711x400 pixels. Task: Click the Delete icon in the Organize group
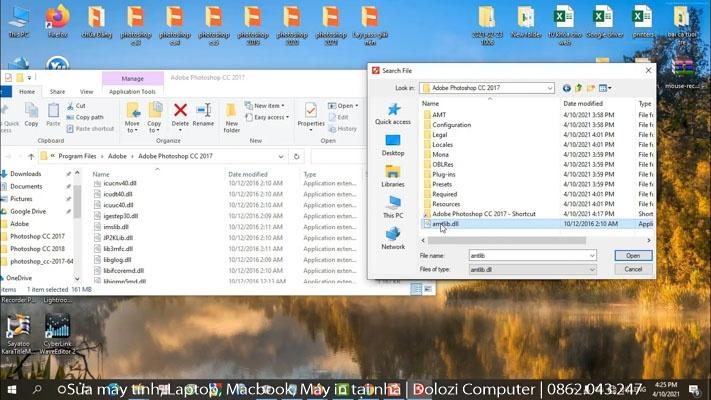(x=180, y=115)
